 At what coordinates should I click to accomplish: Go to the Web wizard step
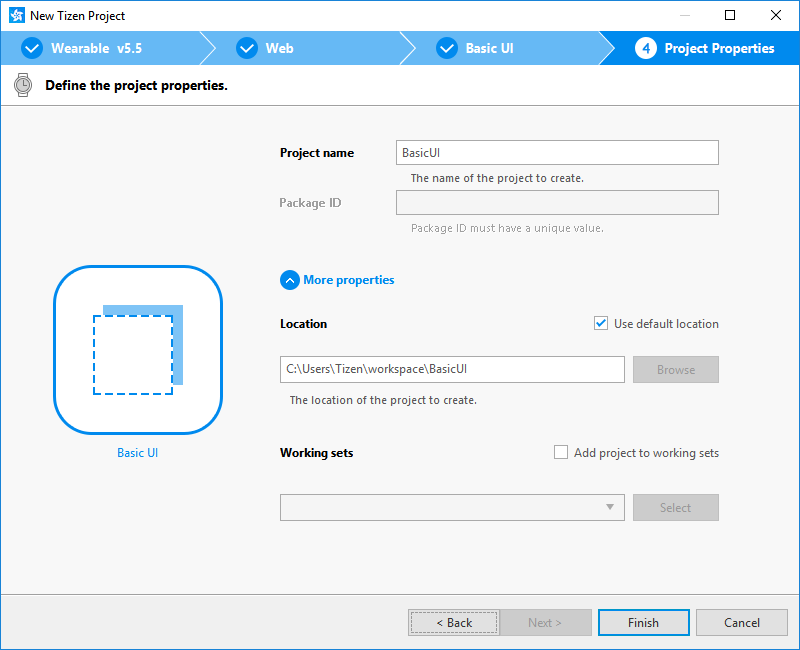pos(279,48)
